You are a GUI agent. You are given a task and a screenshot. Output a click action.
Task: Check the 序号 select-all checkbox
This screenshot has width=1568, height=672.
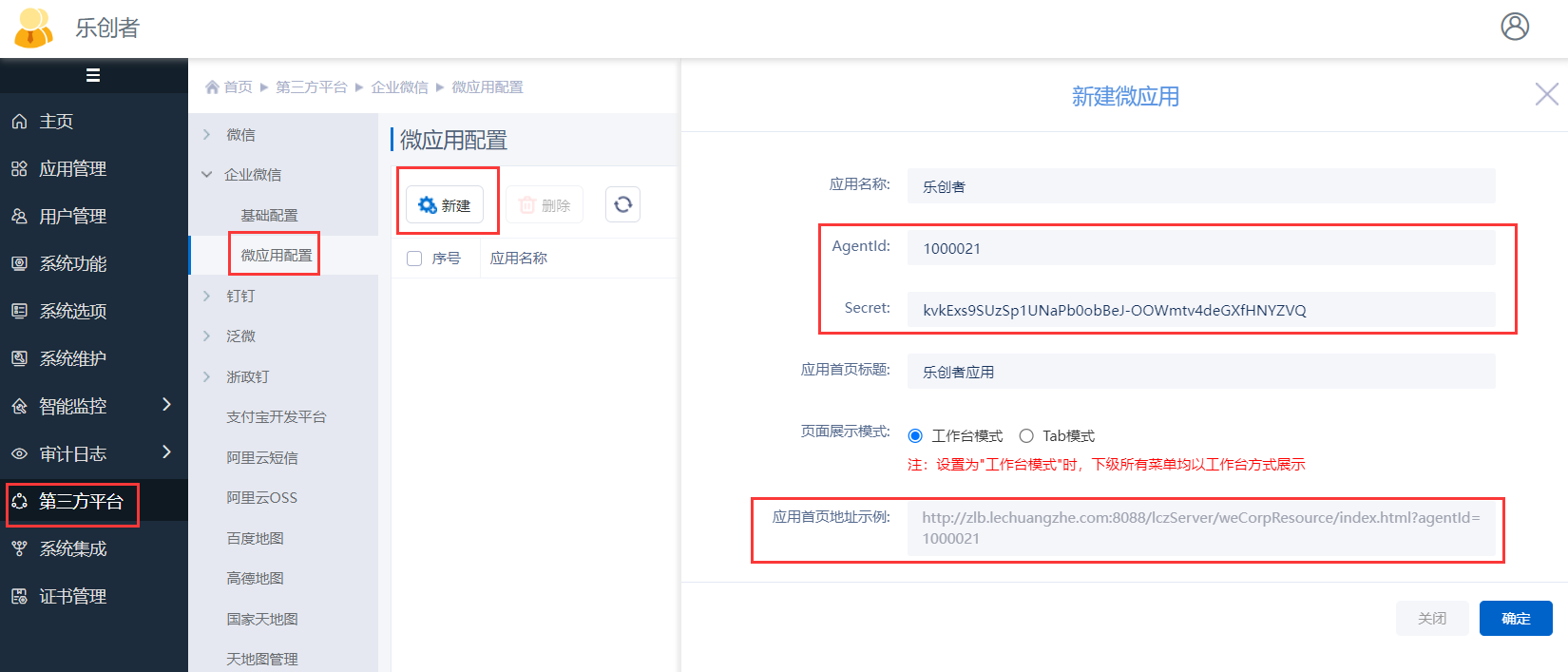[414, 259]
